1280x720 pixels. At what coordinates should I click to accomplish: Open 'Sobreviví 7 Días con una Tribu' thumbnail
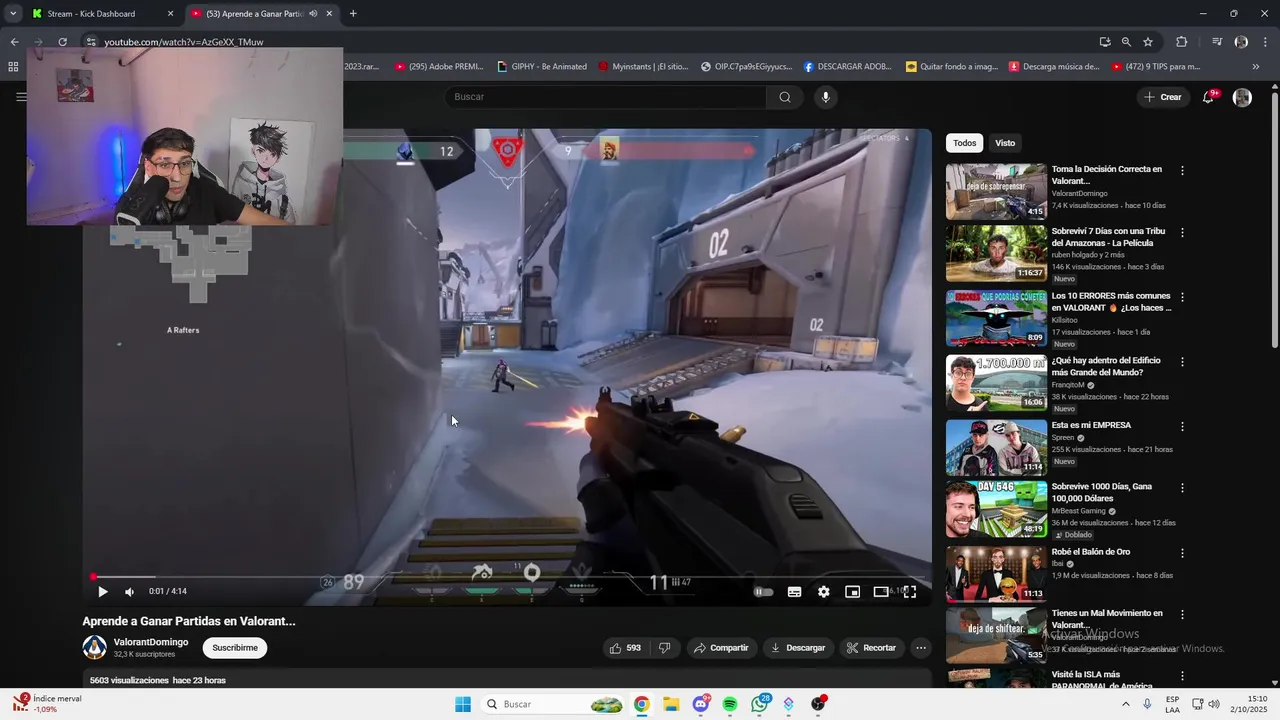tap(996, 253)
